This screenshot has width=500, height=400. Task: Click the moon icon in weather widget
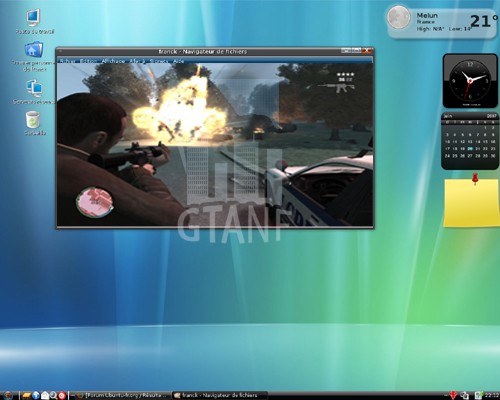tap(398, 17)
